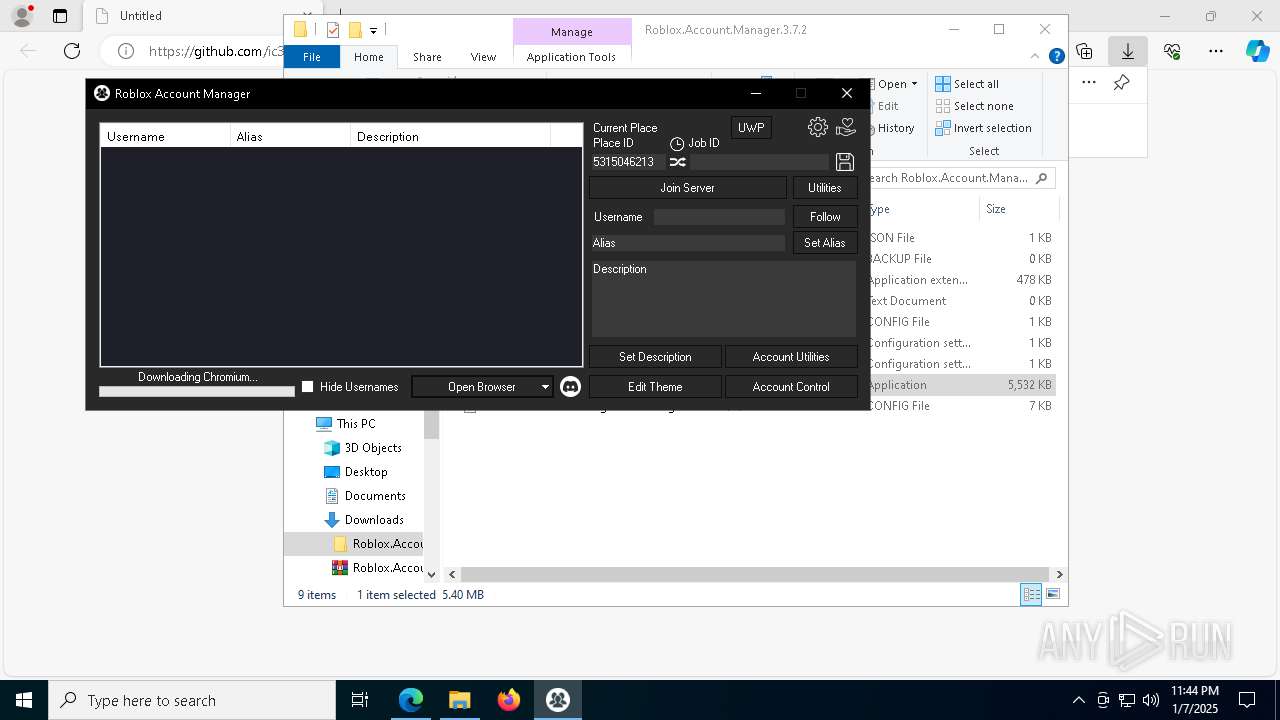
Task: Open the Open Browser dropdown arrow
Action: [545, 387]
